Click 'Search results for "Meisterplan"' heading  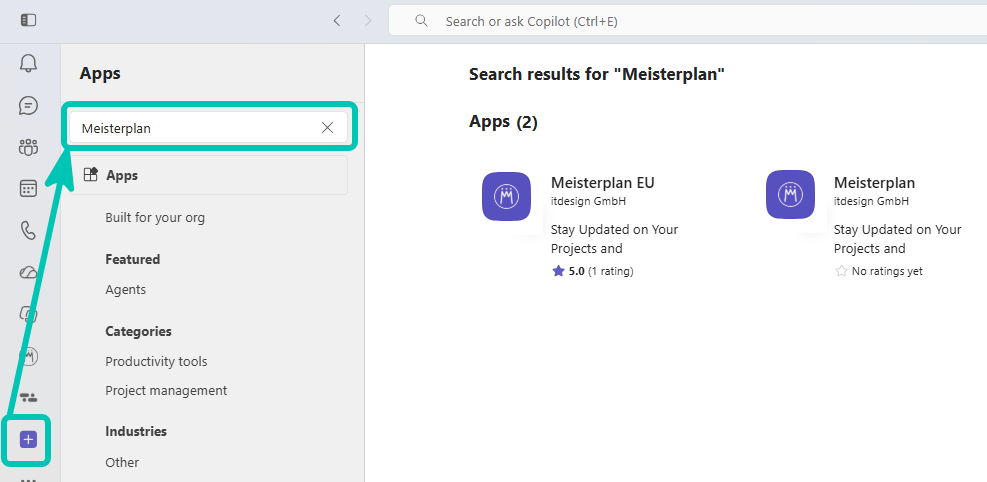coord(597,74)
